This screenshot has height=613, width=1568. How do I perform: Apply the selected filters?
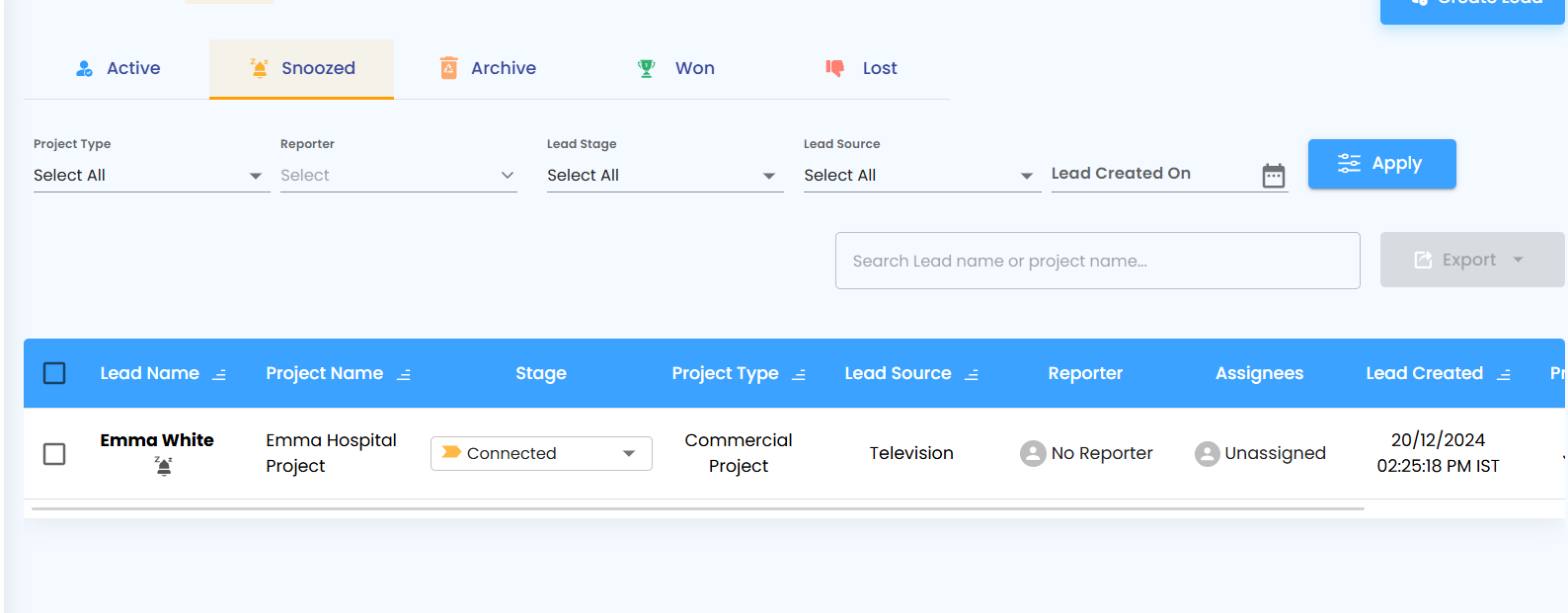click(x=1381, y=164)
